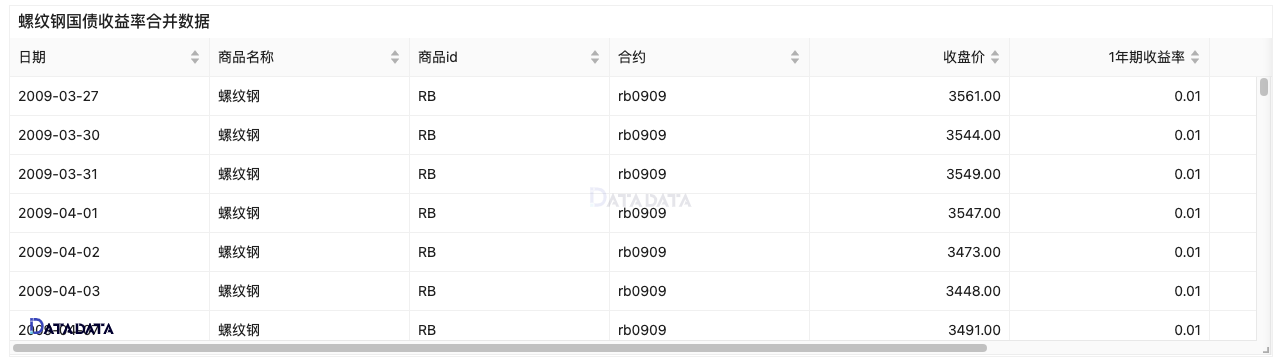
Task: Click the table title 螺纹钢国债收益率合并数据
Action: pos(114,21)
